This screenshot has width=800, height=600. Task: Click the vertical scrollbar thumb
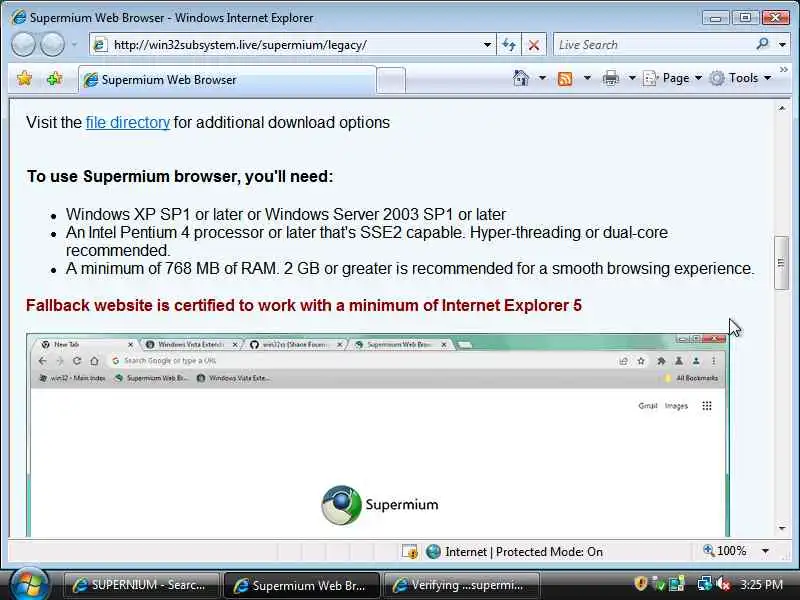[781, 263]
